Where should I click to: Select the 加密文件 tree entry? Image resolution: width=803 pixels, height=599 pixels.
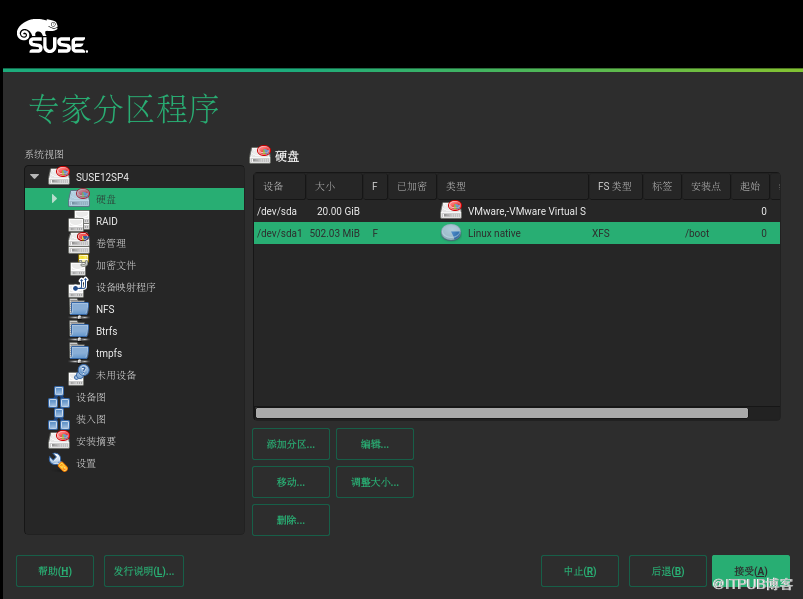pos(116,265)
